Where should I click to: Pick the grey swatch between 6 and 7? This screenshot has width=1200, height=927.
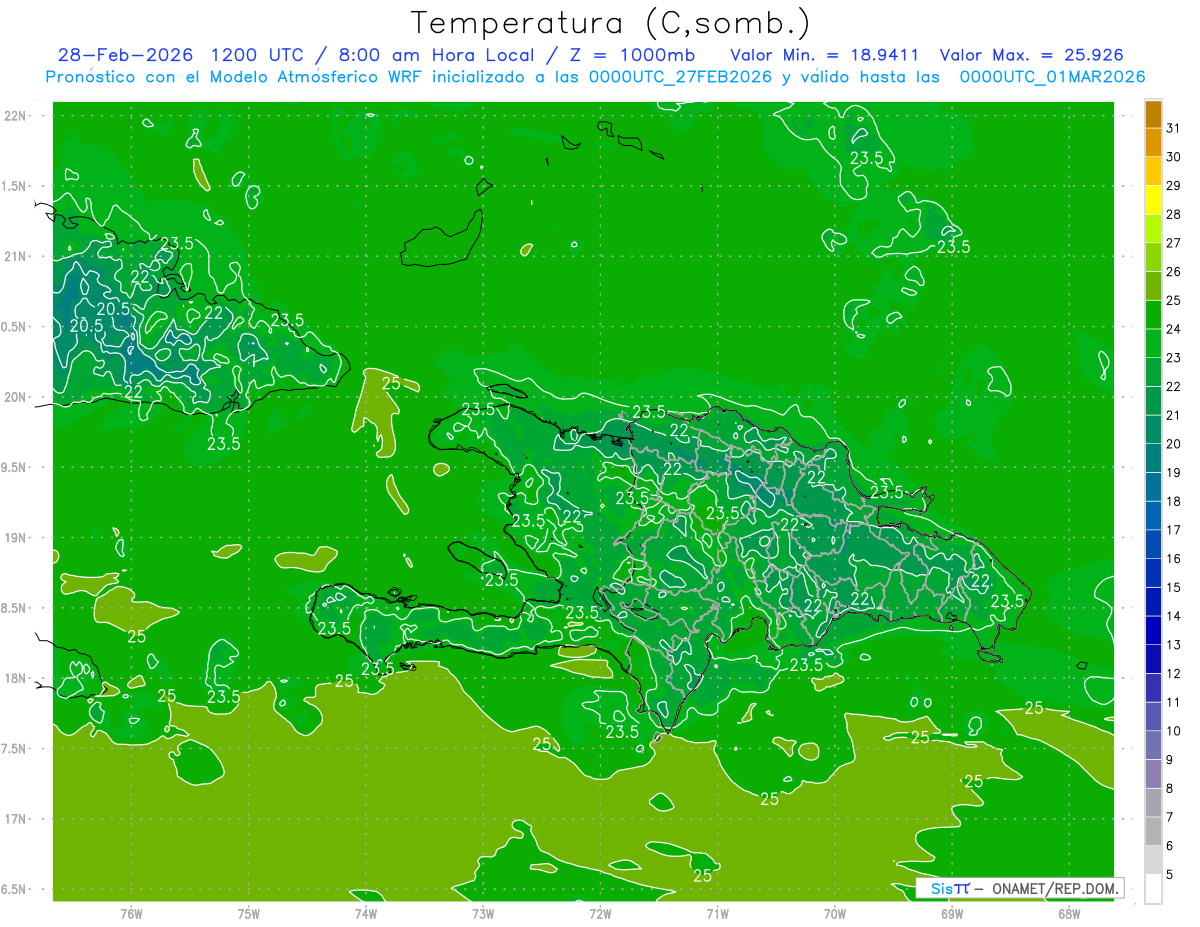tap(1154, 831)
